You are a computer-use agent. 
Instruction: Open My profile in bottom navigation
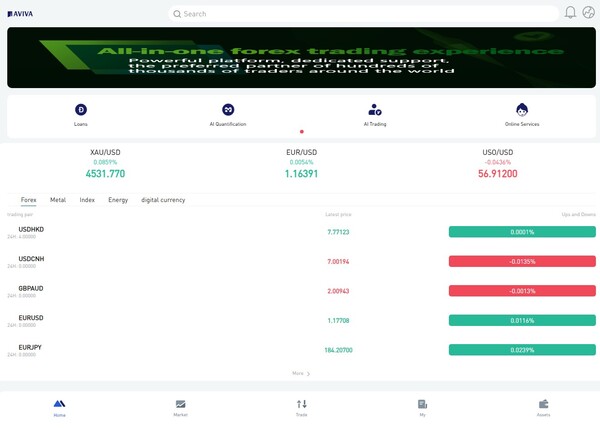click(x=422, y=405)
